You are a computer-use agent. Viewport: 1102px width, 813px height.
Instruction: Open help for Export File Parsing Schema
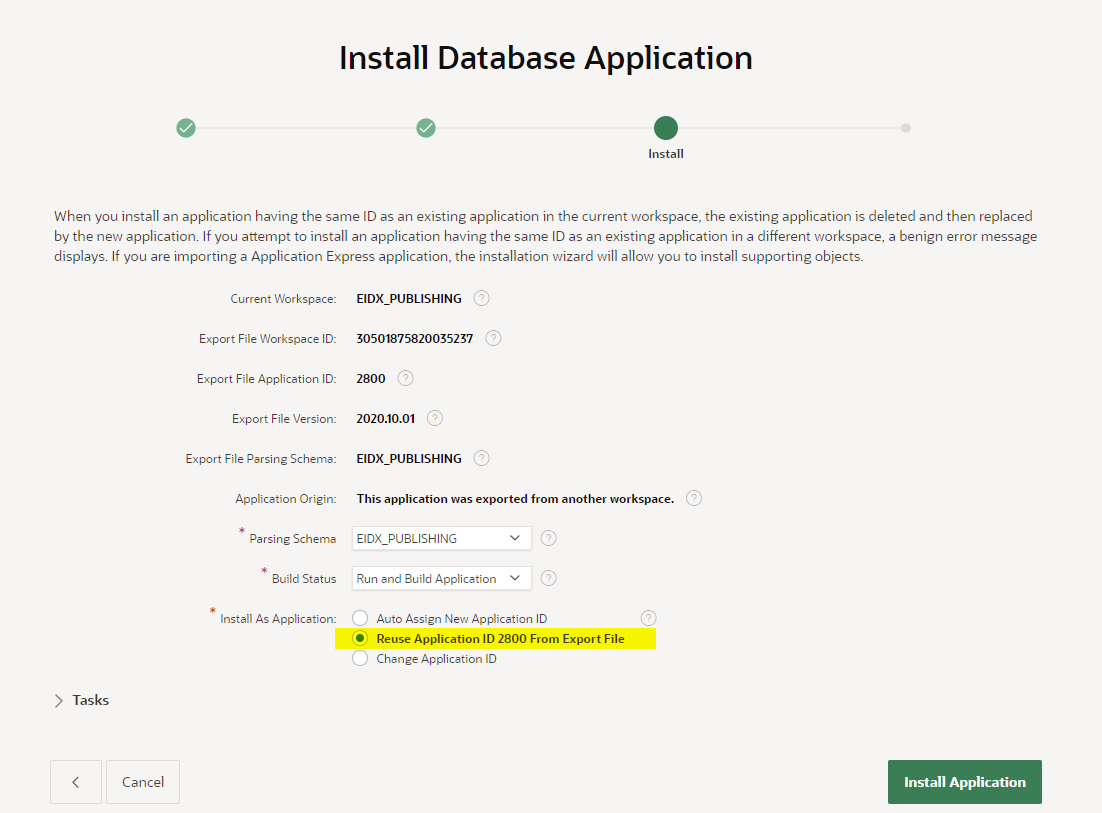click(x=481, y=458)
